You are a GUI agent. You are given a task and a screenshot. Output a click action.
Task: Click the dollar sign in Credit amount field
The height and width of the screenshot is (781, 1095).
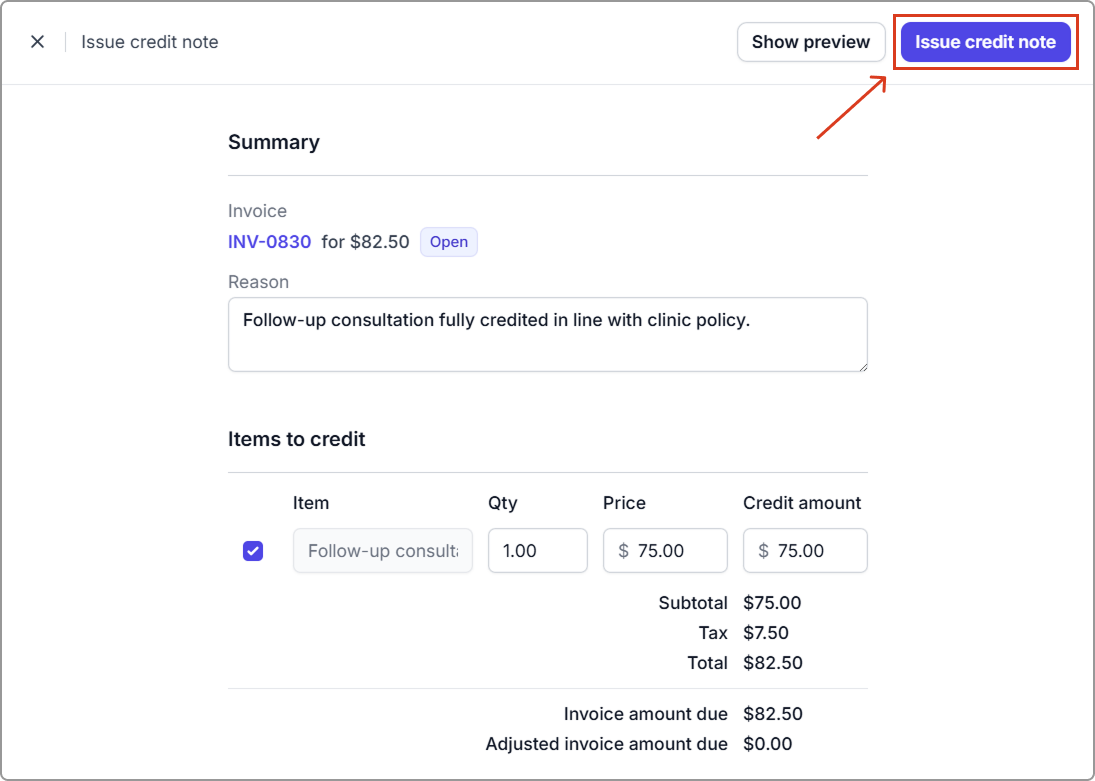click(764, 551)
